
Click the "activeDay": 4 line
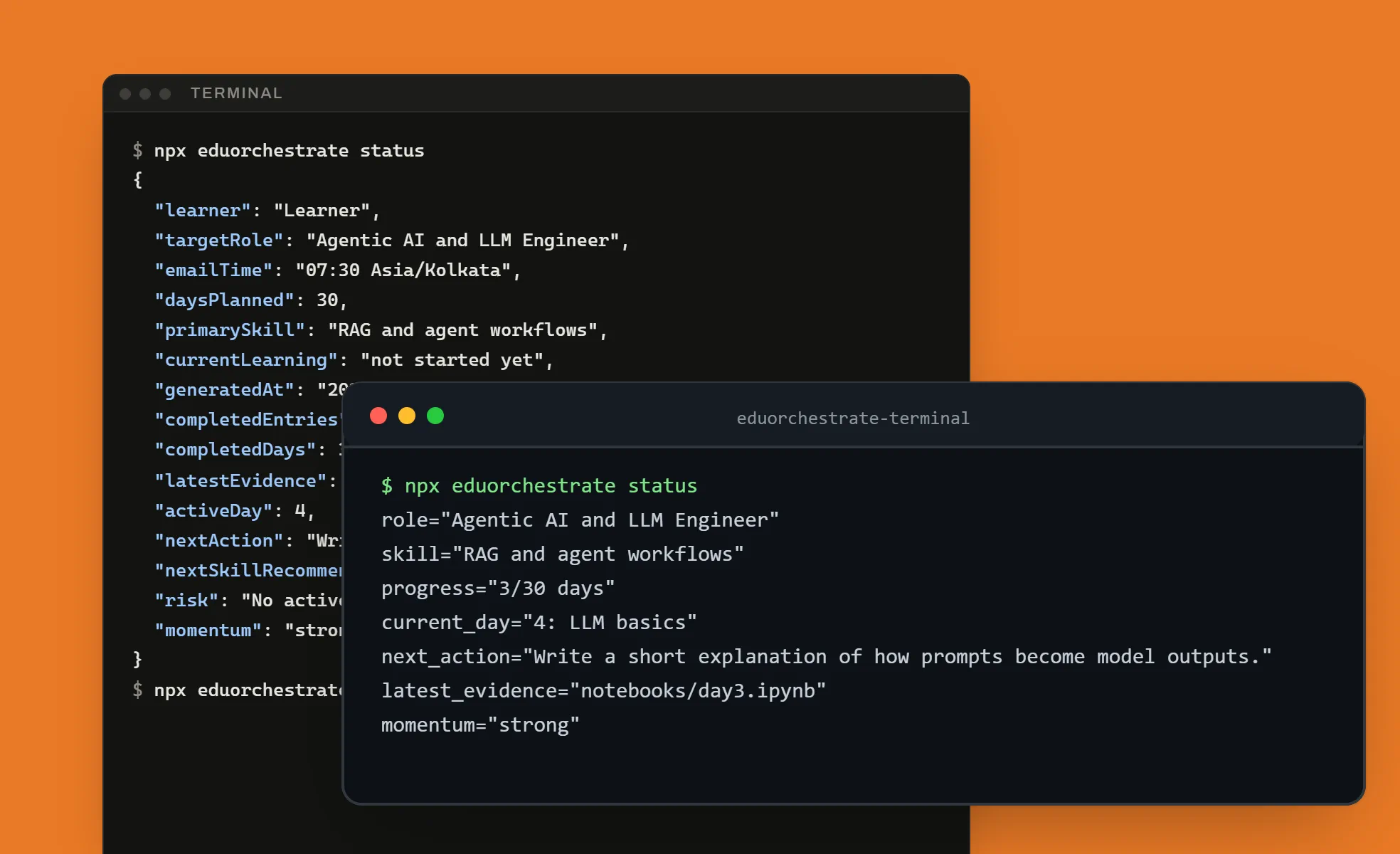point(235,511)
